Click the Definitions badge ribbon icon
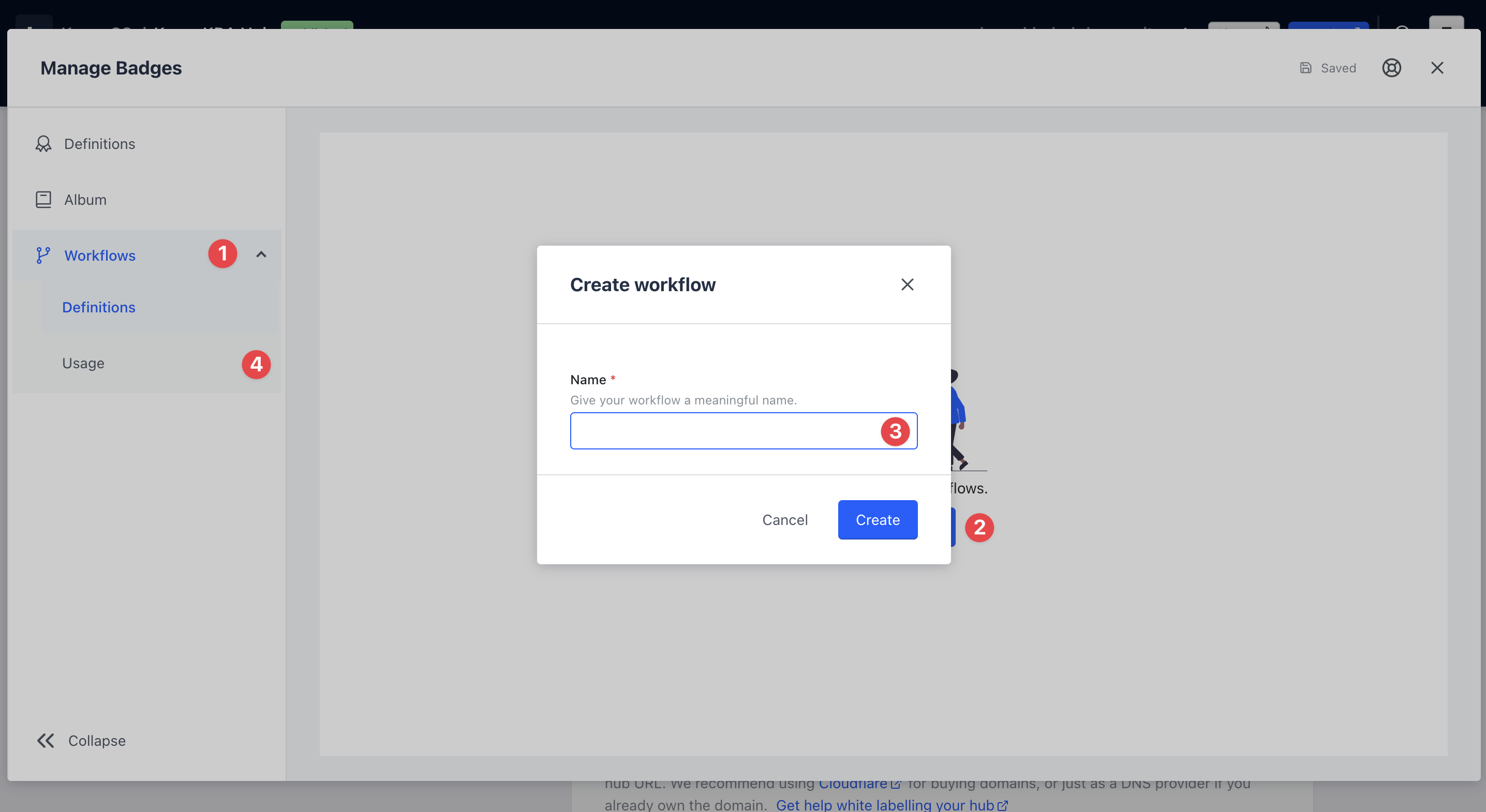1486x812 pixels. click(43, 144)
